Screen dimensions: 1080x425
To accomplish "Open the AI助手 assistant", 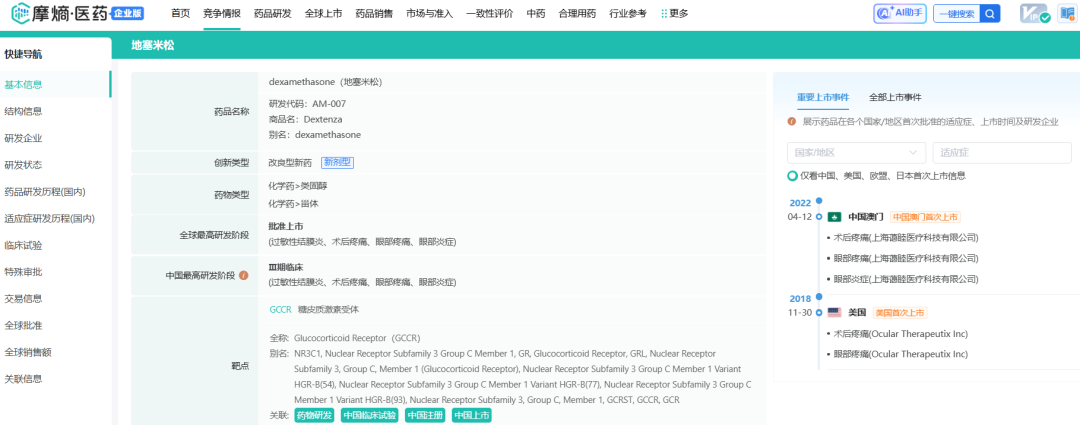I will (899, 13).
